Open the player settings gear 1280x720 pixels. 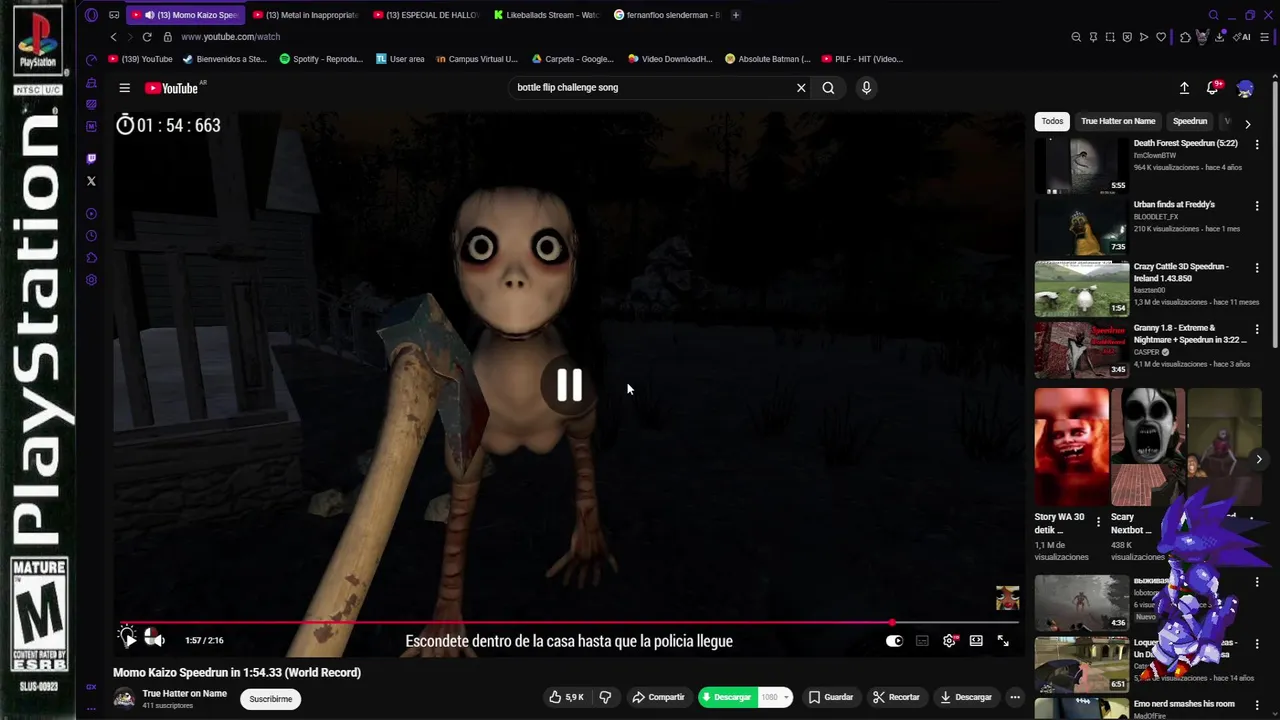pos(949,641)
